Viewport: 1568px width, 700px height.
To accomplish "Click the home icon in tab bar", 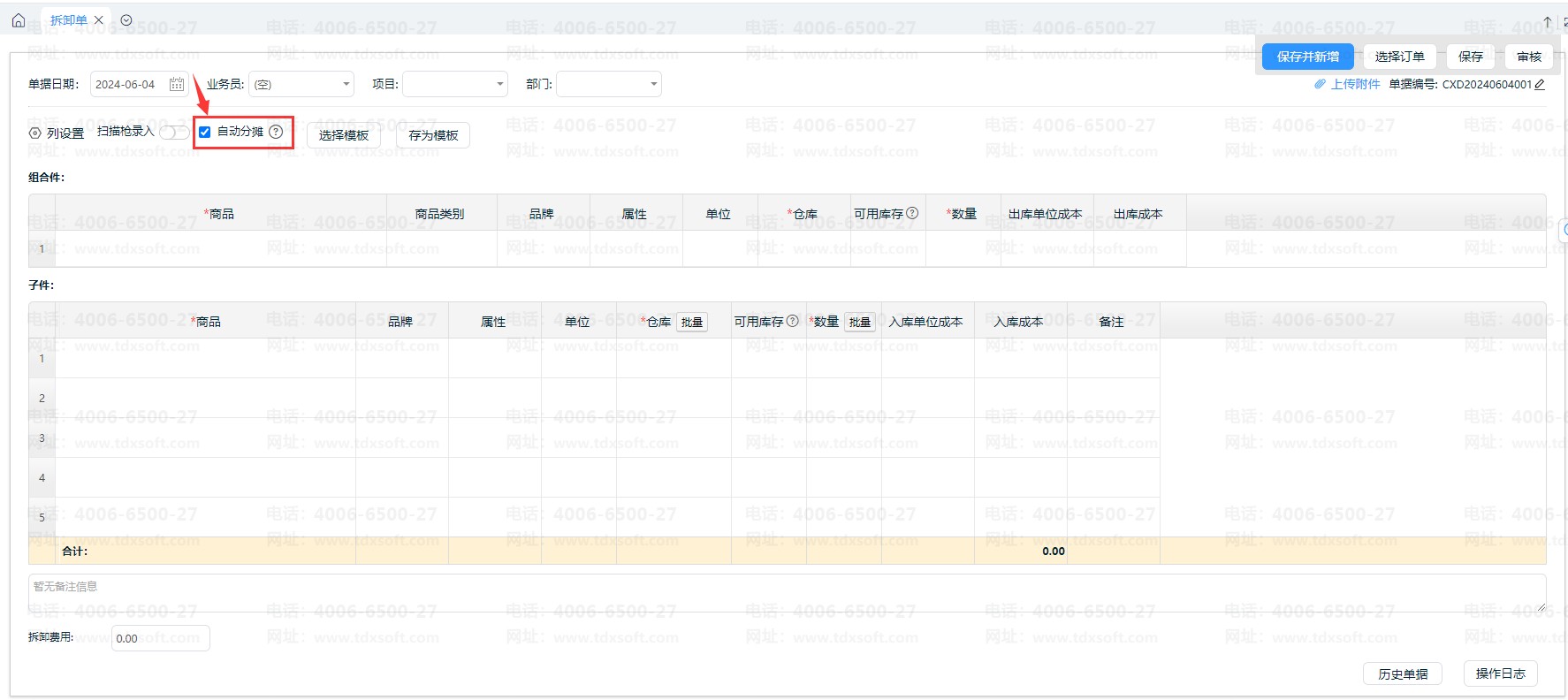I will coord(19,20).
